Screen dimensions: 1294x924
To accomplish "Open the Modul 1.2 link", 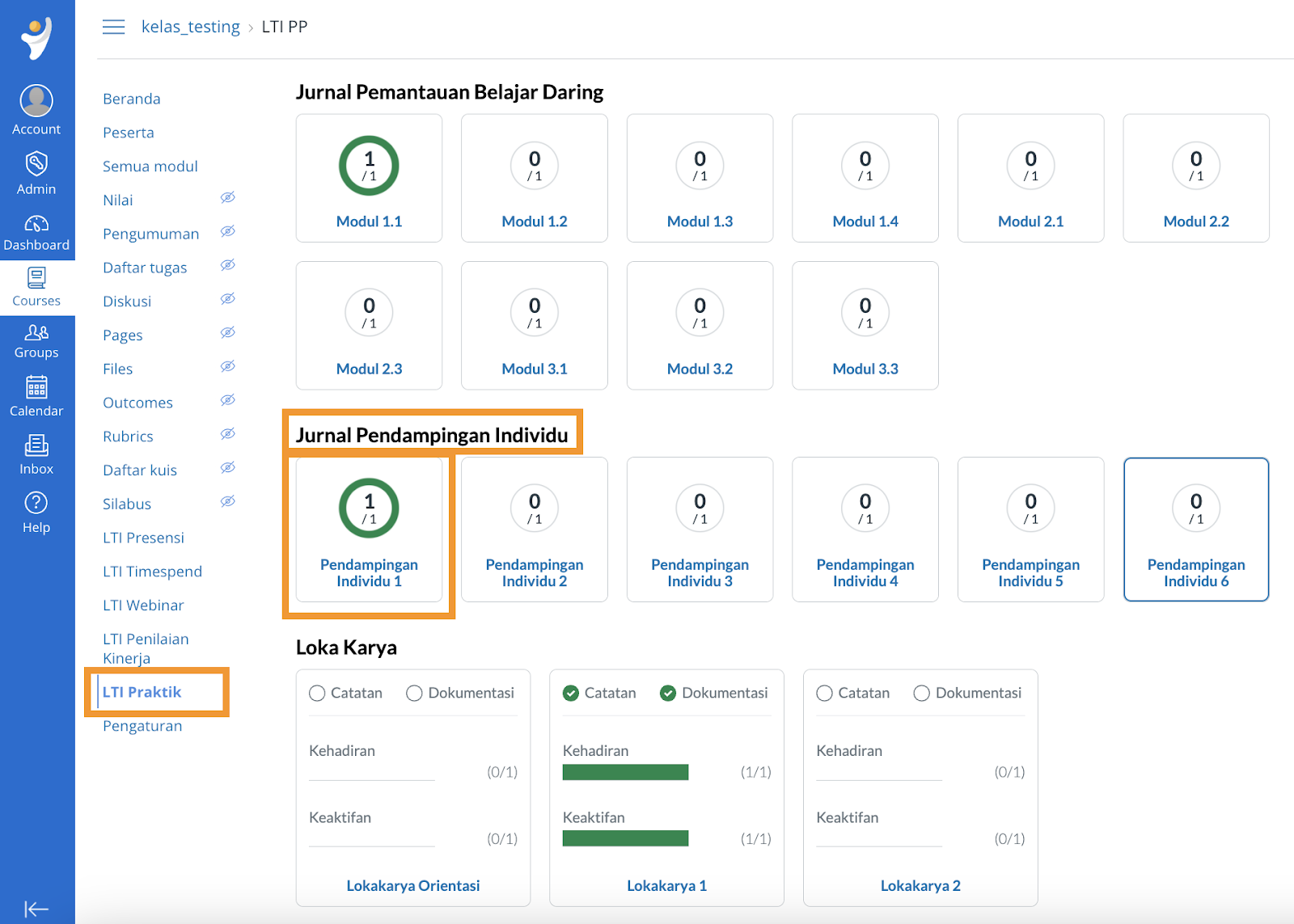I will [535, 222].
